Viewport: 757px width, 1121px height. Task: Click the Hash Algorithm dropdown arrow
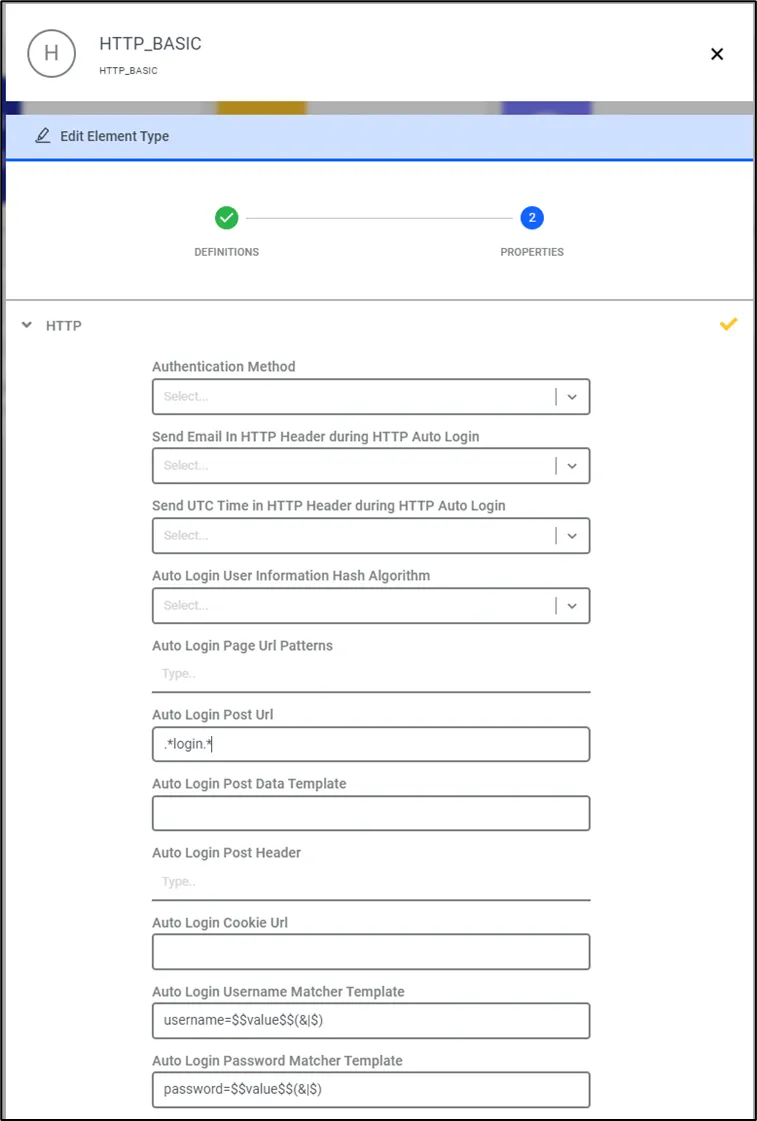572,606
